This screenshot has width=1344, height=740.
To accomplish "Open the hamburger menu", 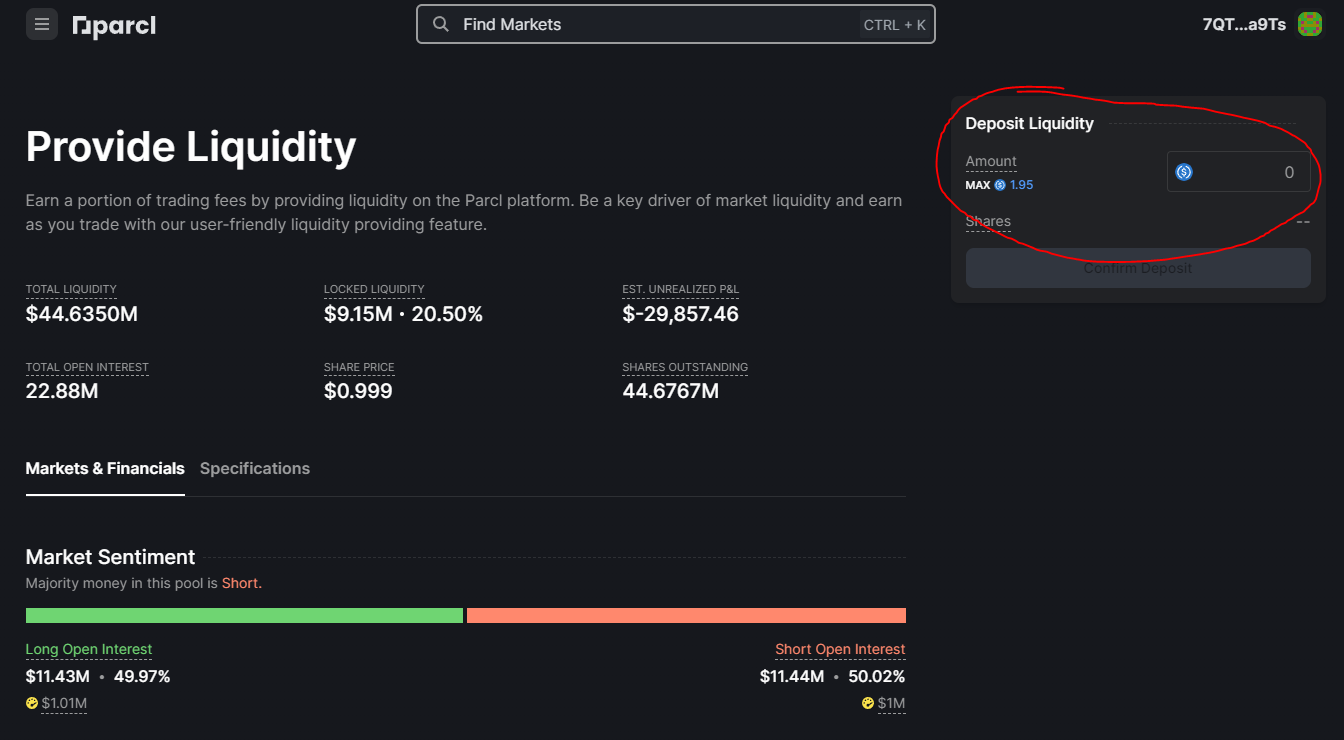I will 42,24.
